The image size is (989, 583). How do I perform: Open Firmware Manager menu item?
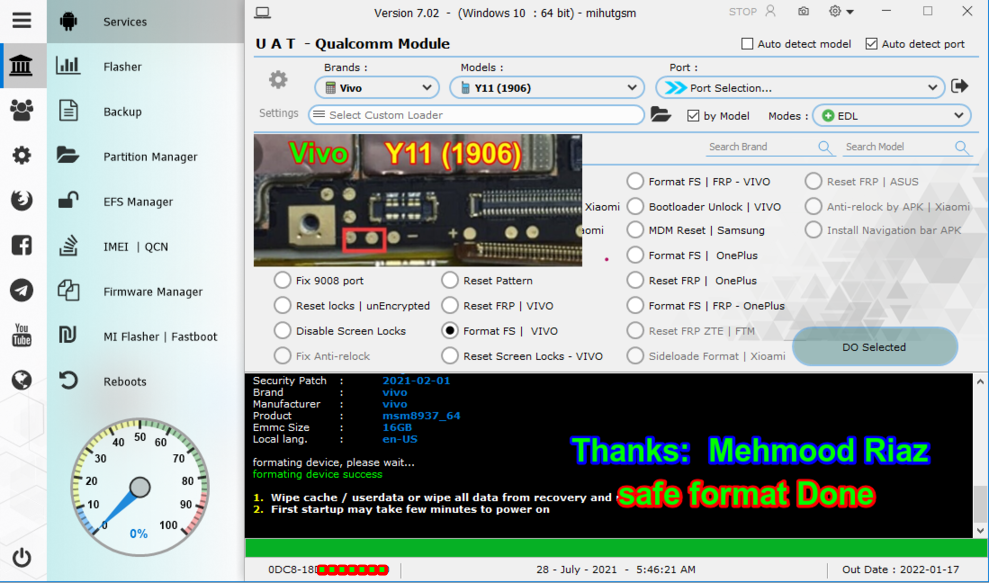pyautogui.click(x=153, y=292)
